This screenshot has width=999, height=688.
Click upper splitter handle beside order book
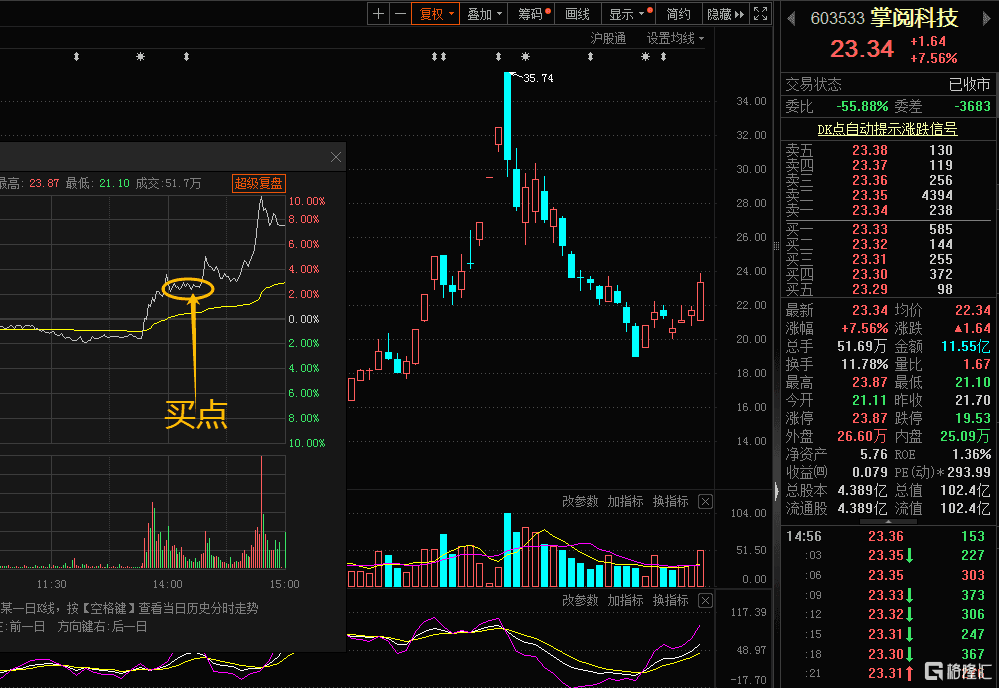[x=776, y=246]
